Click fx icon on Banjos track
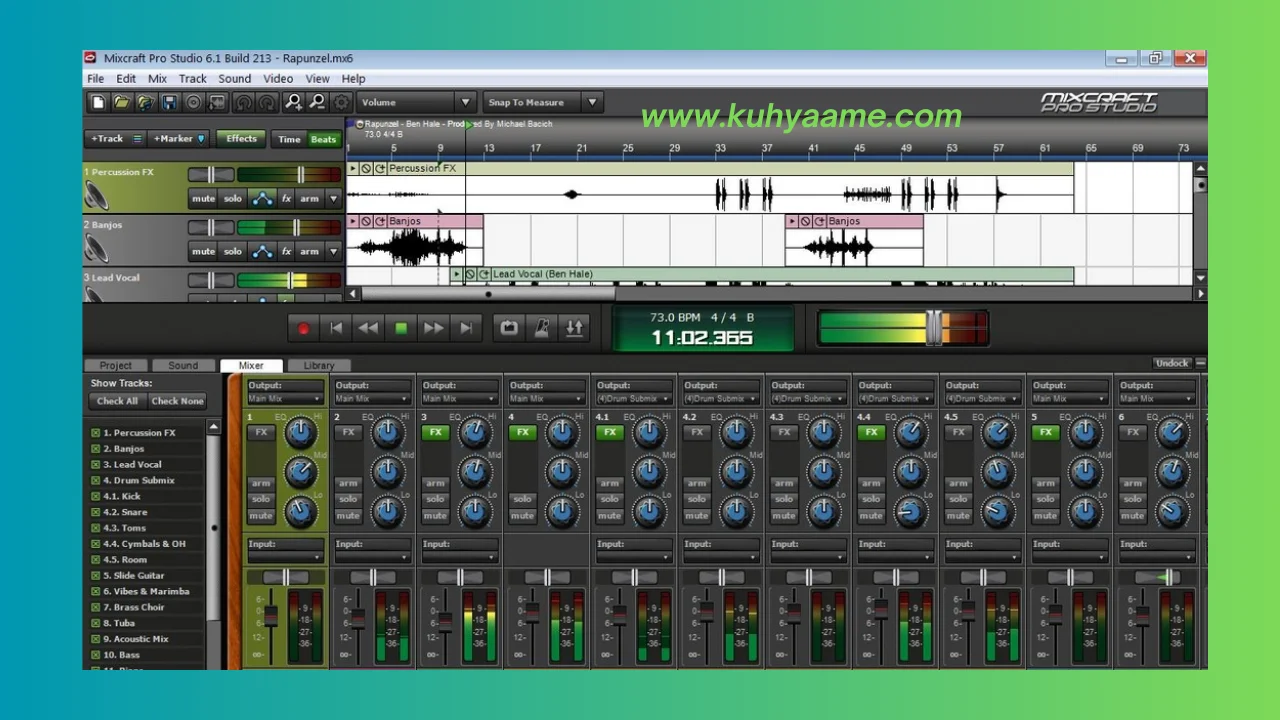The height and width of the screenshot is (720, 1280). pos(286,251)
